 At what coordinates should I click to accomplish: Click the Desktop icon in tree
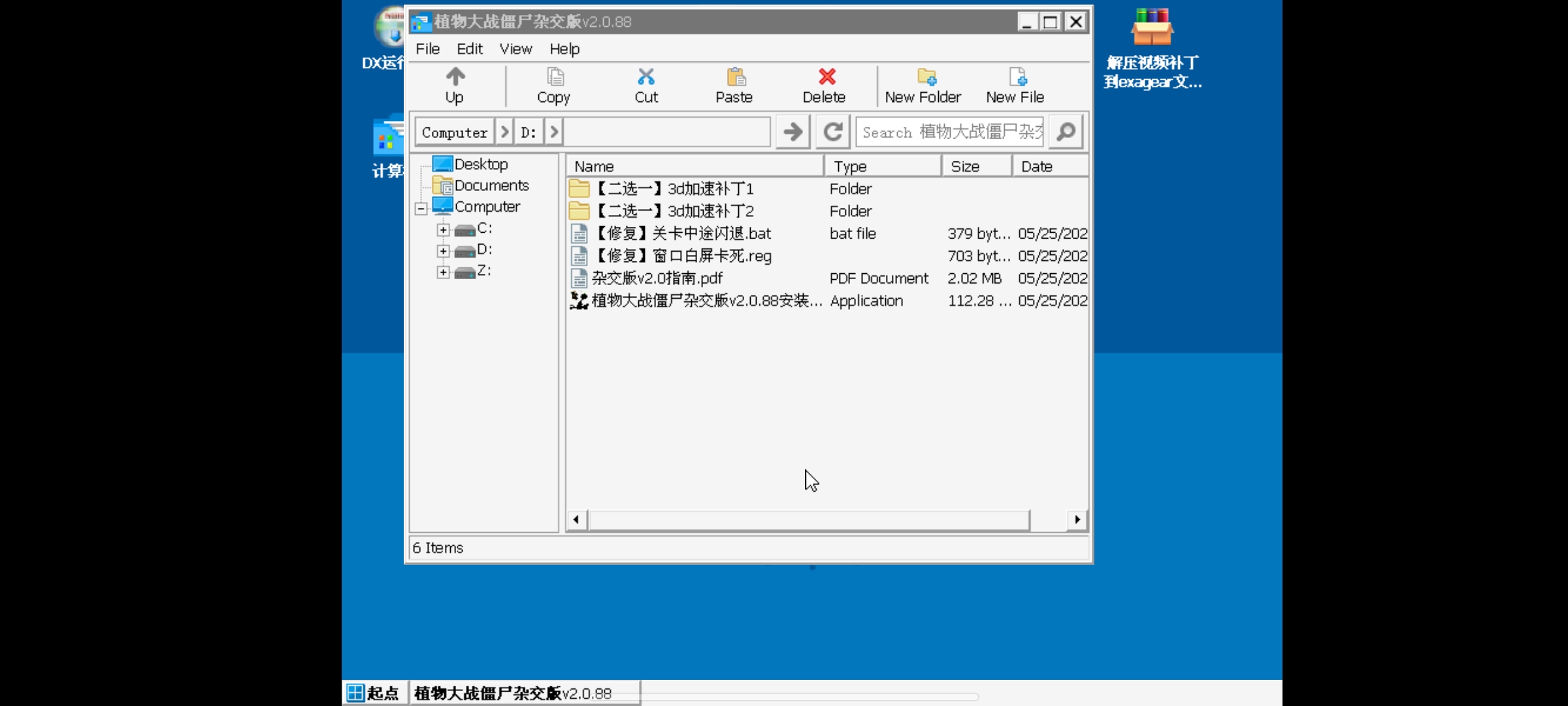443,164
